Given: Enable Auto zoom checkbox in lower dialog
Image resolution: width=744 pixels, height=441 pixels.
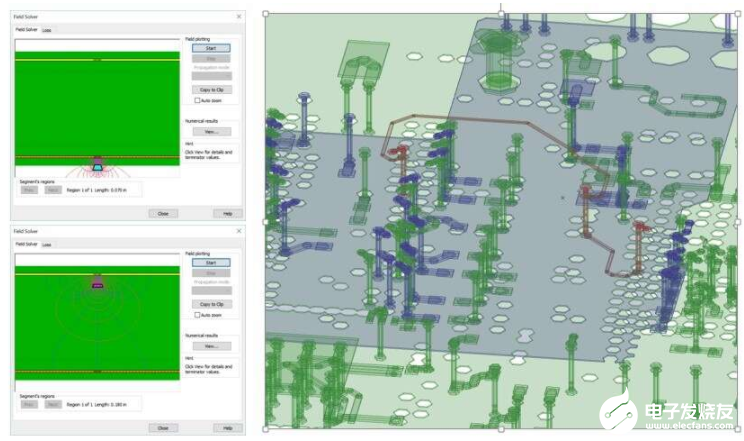Looking at the screenshot, I should (197, 315).
